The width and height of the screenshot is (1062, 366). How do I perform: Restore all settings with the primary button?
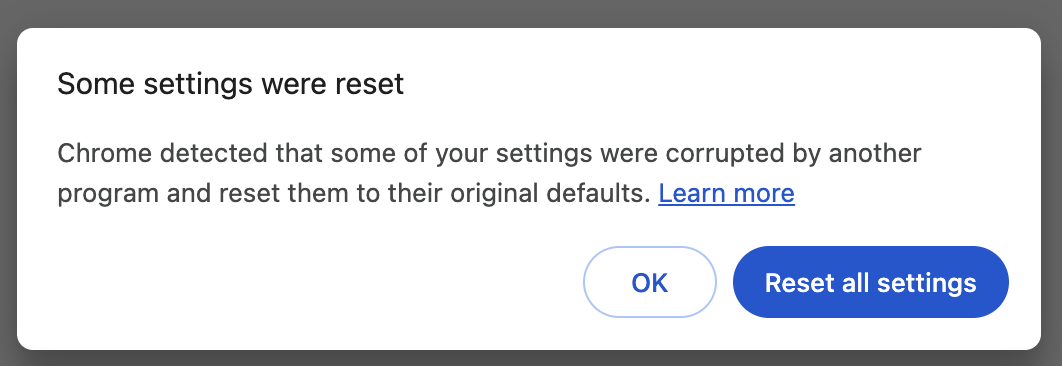coord(870,282)
